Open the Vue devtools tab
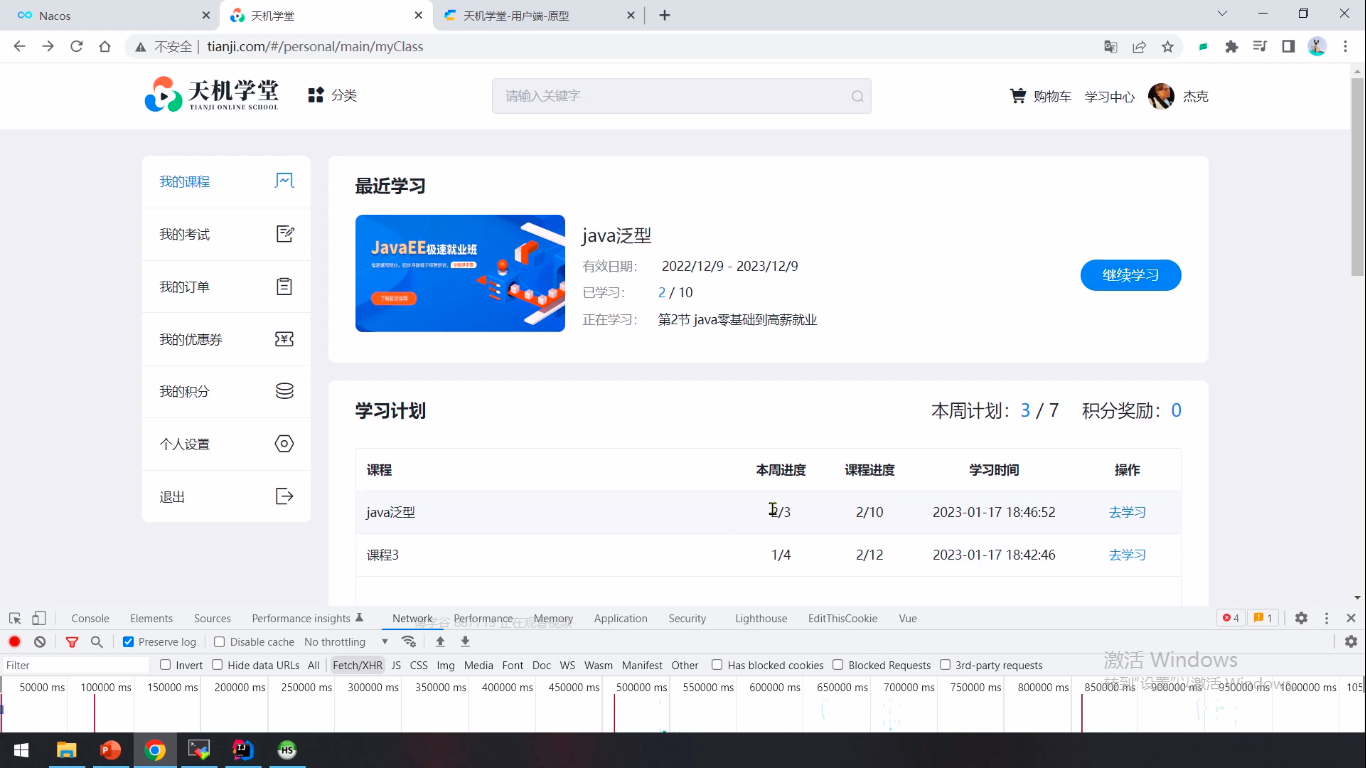The width and height of the screenshot is (1366, 768). click(908, 618)
